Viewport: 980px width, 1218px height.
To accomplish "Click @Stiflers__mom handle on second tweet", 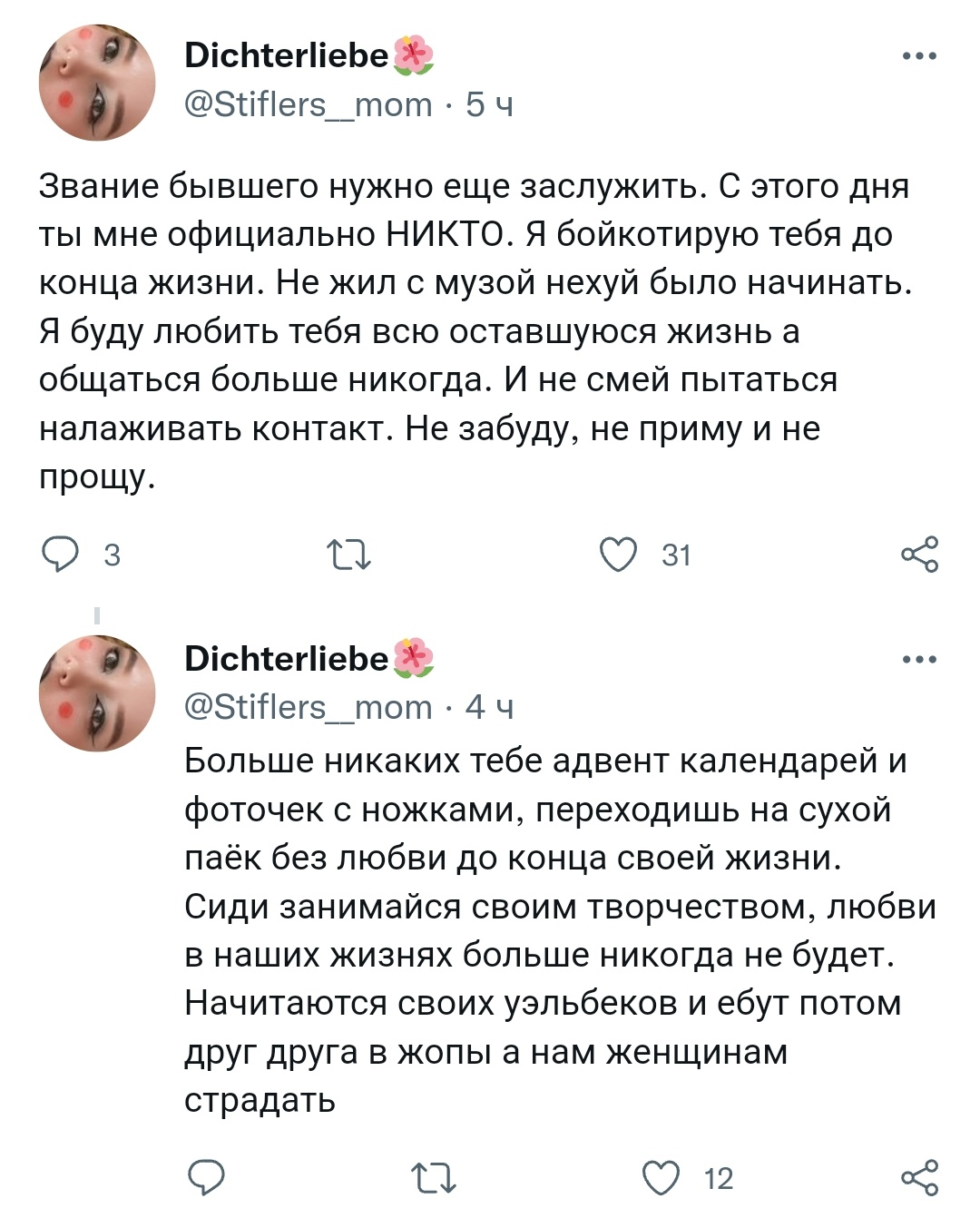I will pyautogui.click(x=309, y=706).
